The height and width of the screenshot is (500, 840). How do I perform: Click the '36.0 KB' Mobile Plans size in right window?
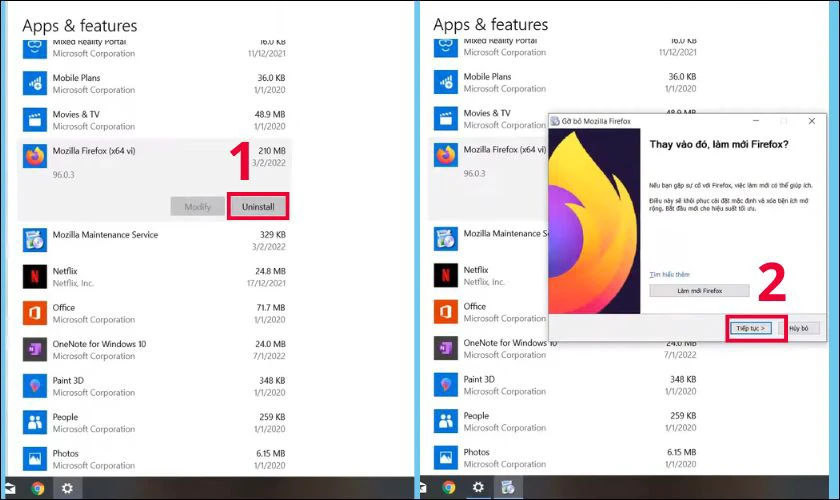pos(682,77)
